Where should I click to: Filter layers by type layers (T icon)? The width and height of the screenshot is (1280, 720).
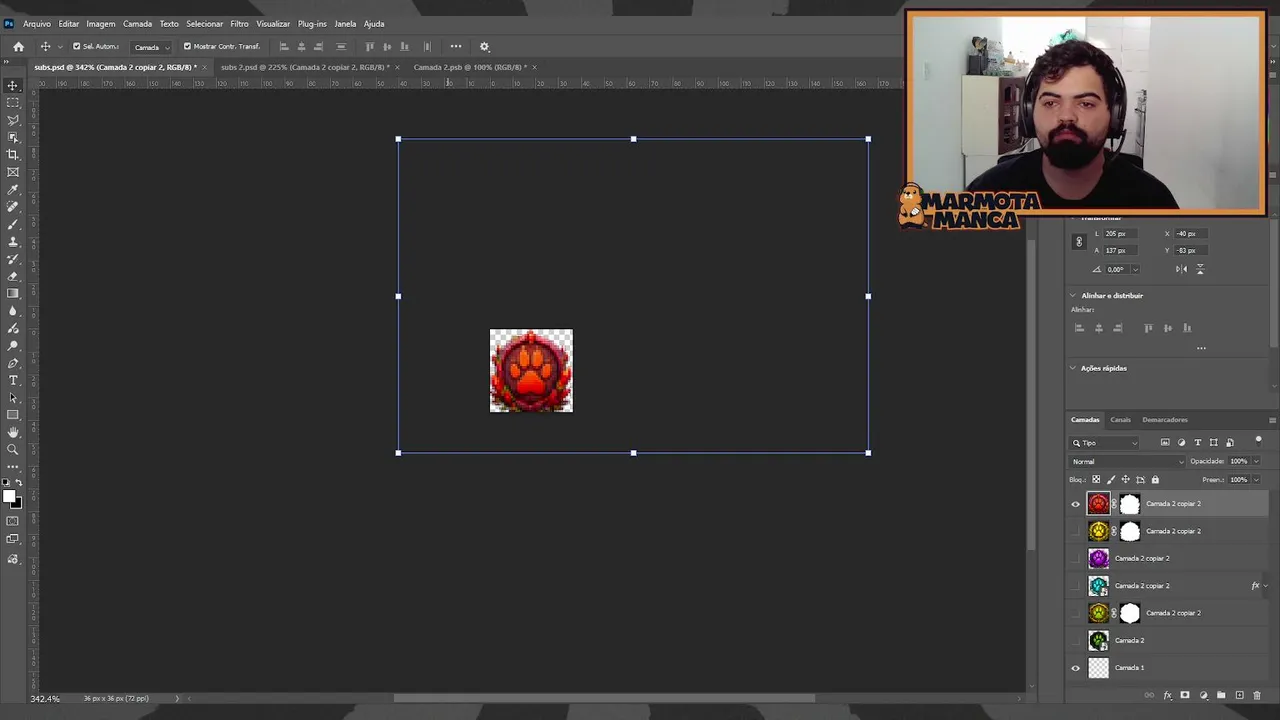(1197, 442)
